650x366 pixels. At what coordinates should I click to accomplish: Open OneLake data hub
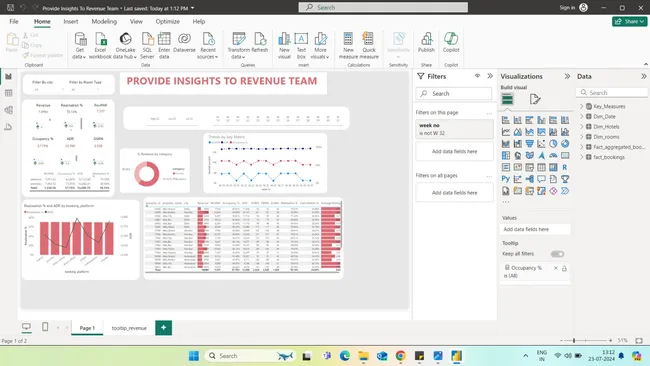click(125, 46)
